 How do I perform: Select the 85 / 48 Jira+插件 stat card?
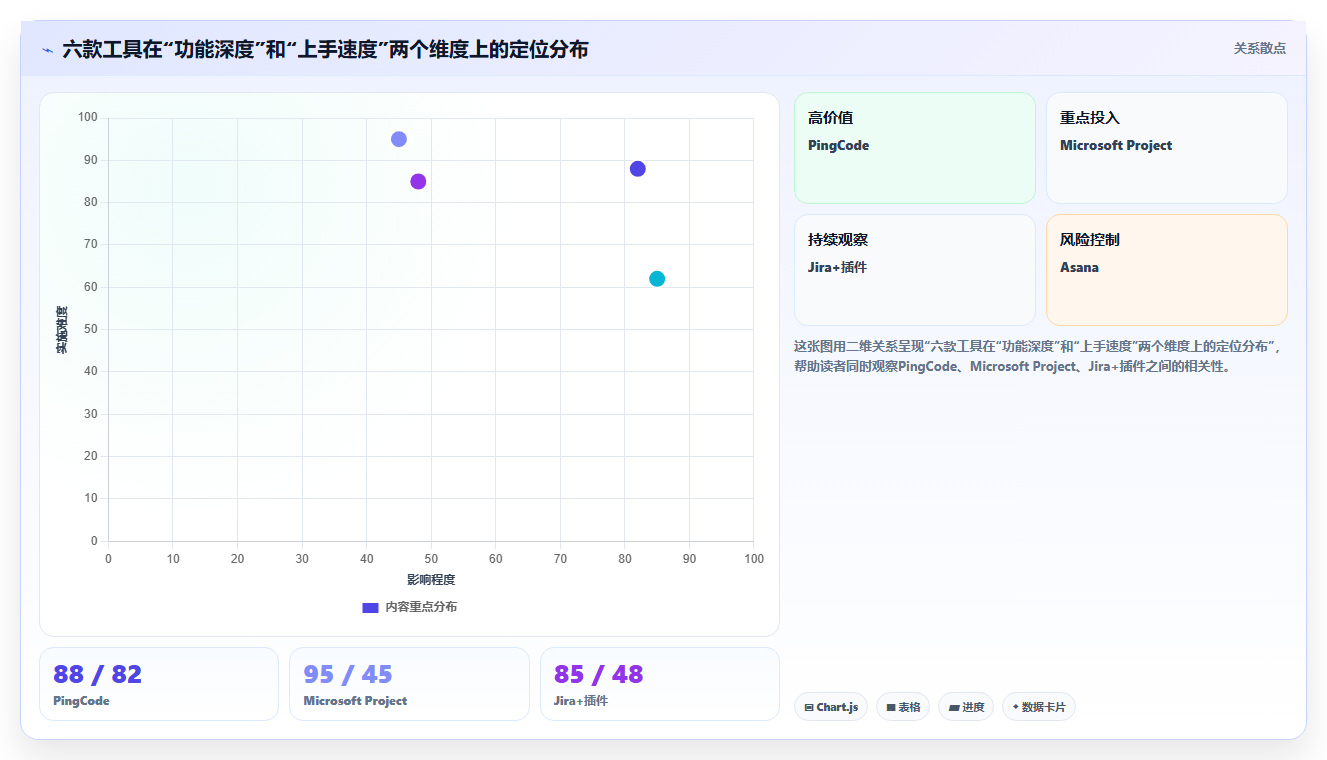660,684
